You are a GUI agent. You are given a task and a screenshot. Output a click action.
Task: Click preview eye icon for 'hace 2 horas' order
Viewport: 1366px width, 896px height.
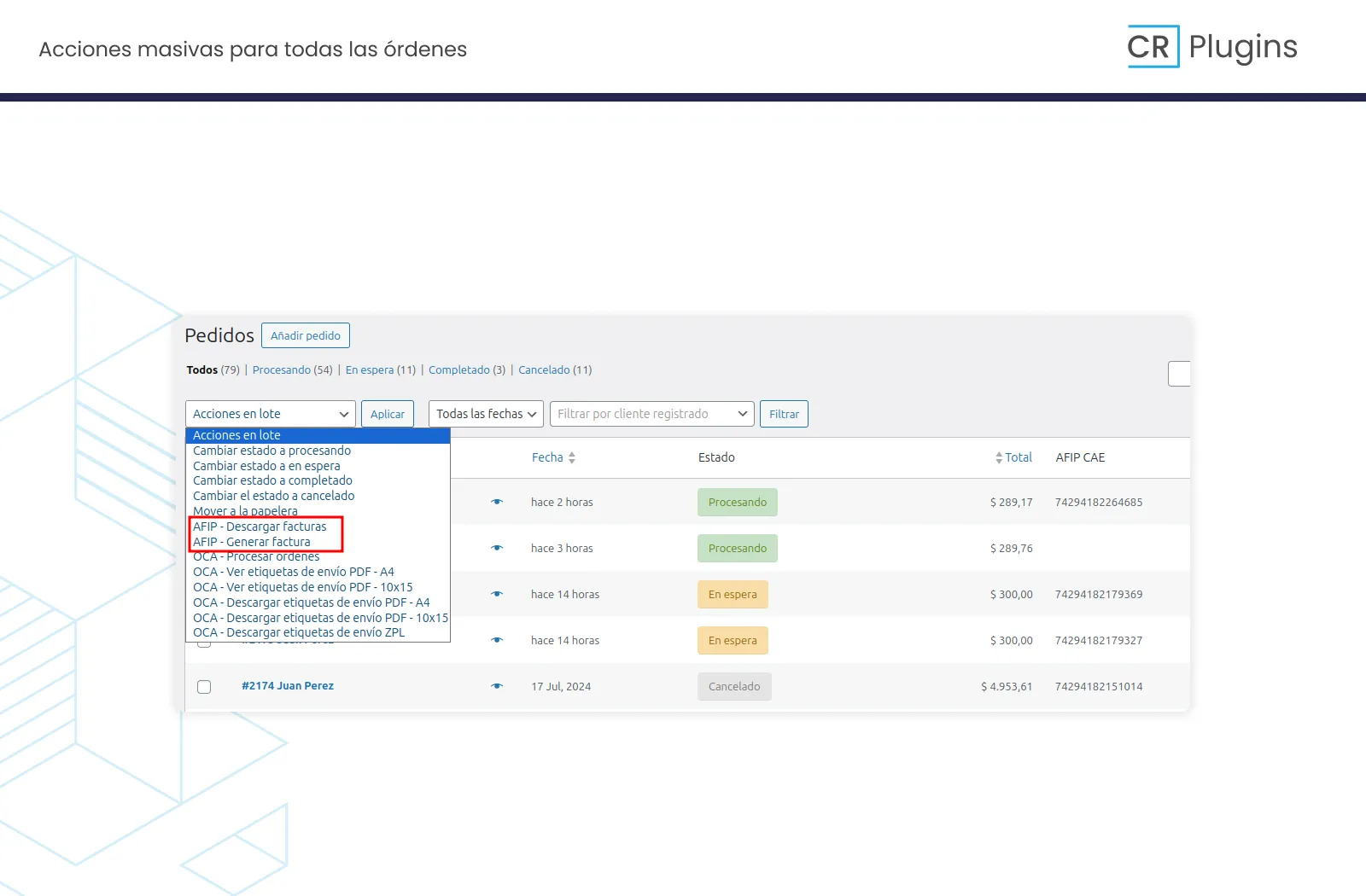pos(497,502)
